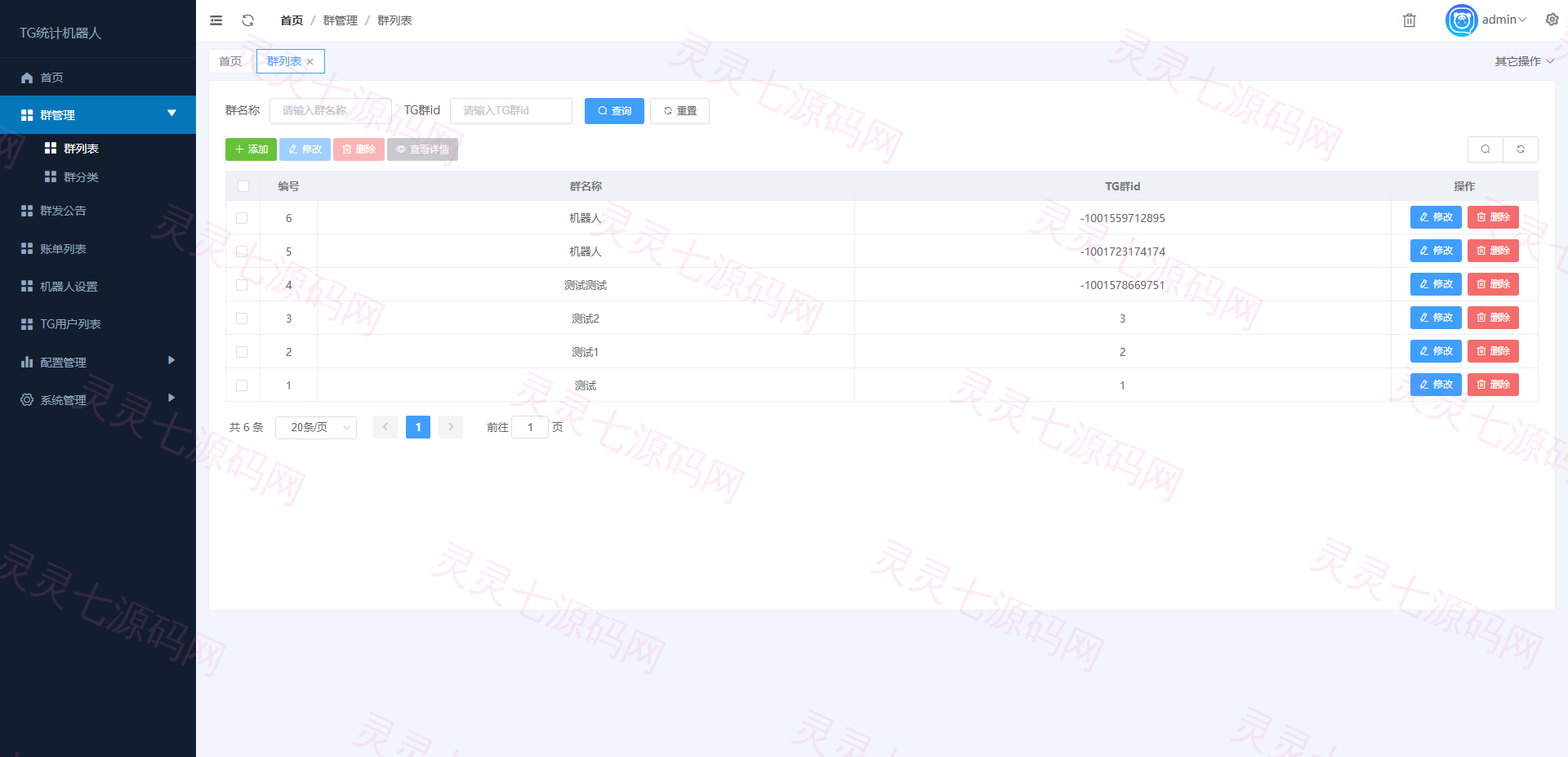The height and width of the screenshot is (757, 1568).
Task: Select page 1 in pagination
Action: pyautogui.click(x=418, y=427)
